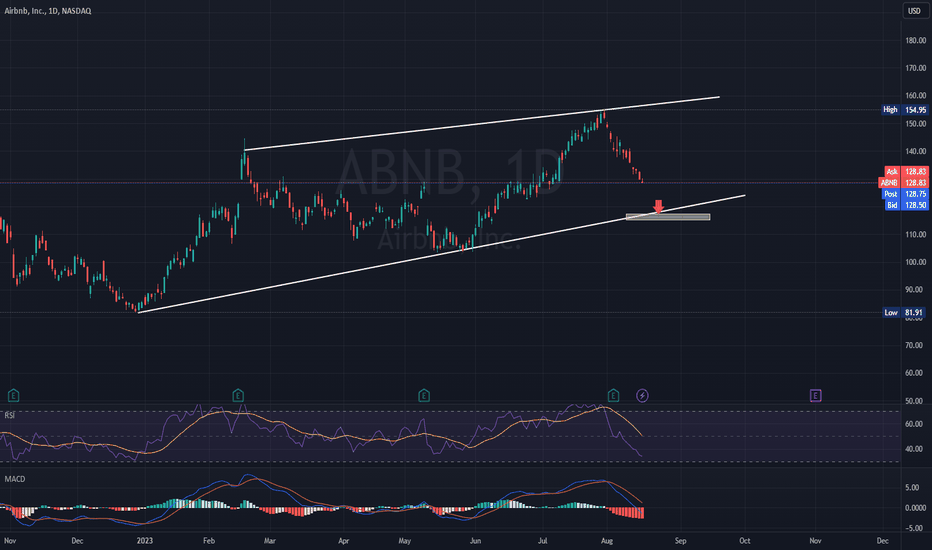Click the 180.00 price scale value
The height and width of the screenshot is (550, 932).
[915, 40]
